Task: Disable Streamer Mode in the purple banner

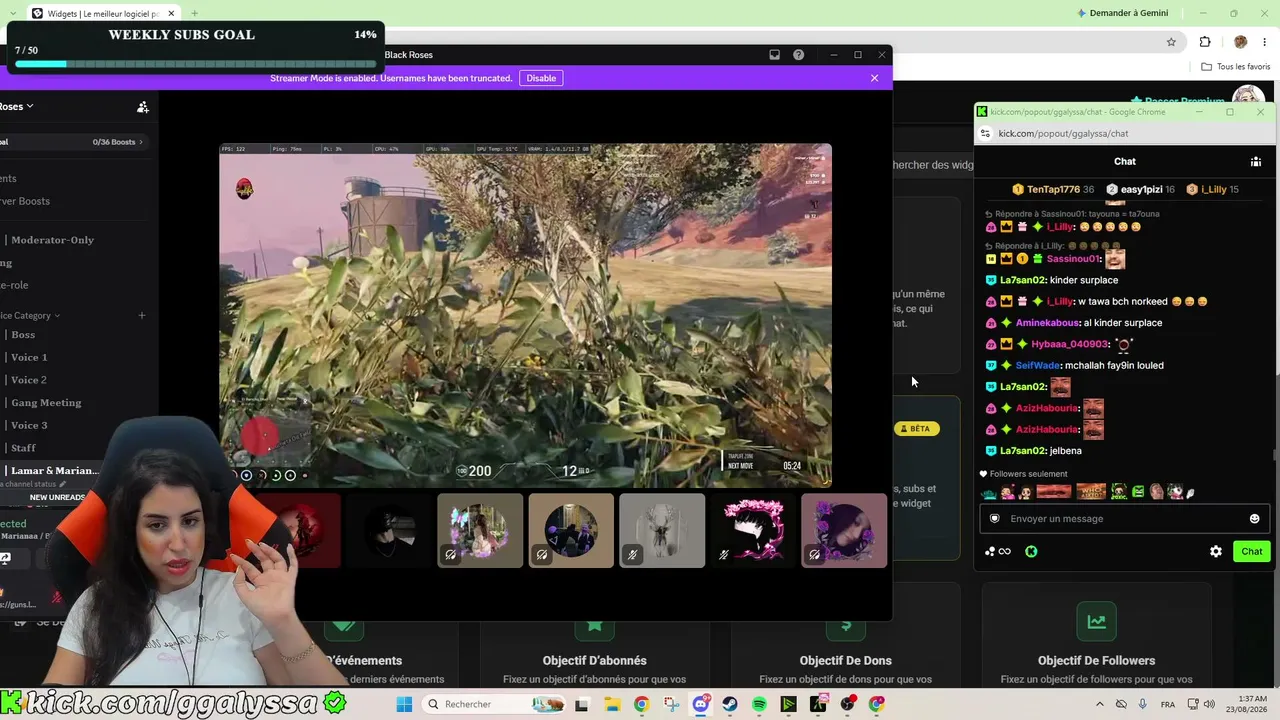Action: (x=541, y=78)
